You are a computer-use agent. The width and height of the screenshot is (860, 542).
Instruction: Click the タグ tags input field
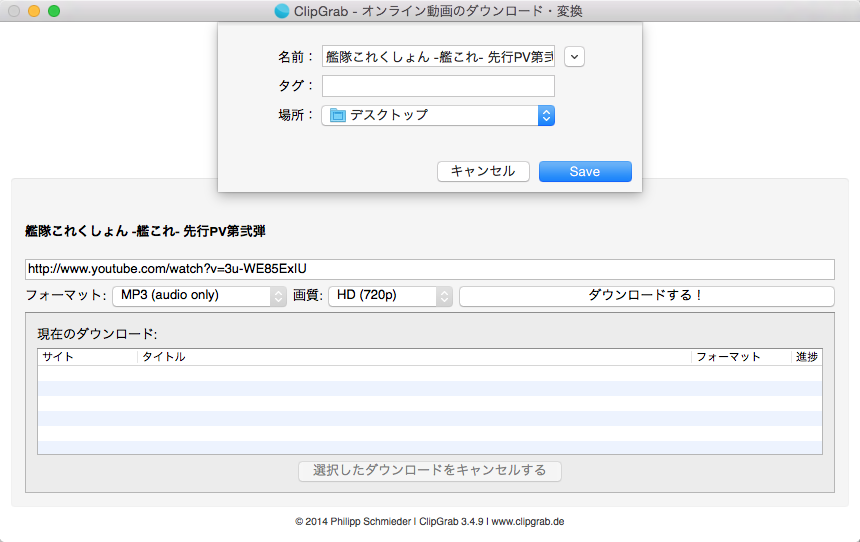[x=438, y=86]
